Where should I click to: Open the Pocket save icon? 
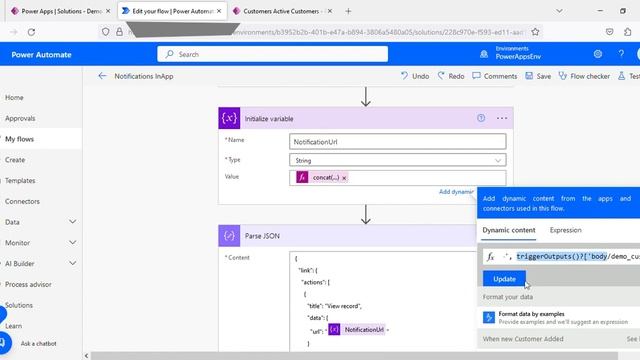point(609,32)
